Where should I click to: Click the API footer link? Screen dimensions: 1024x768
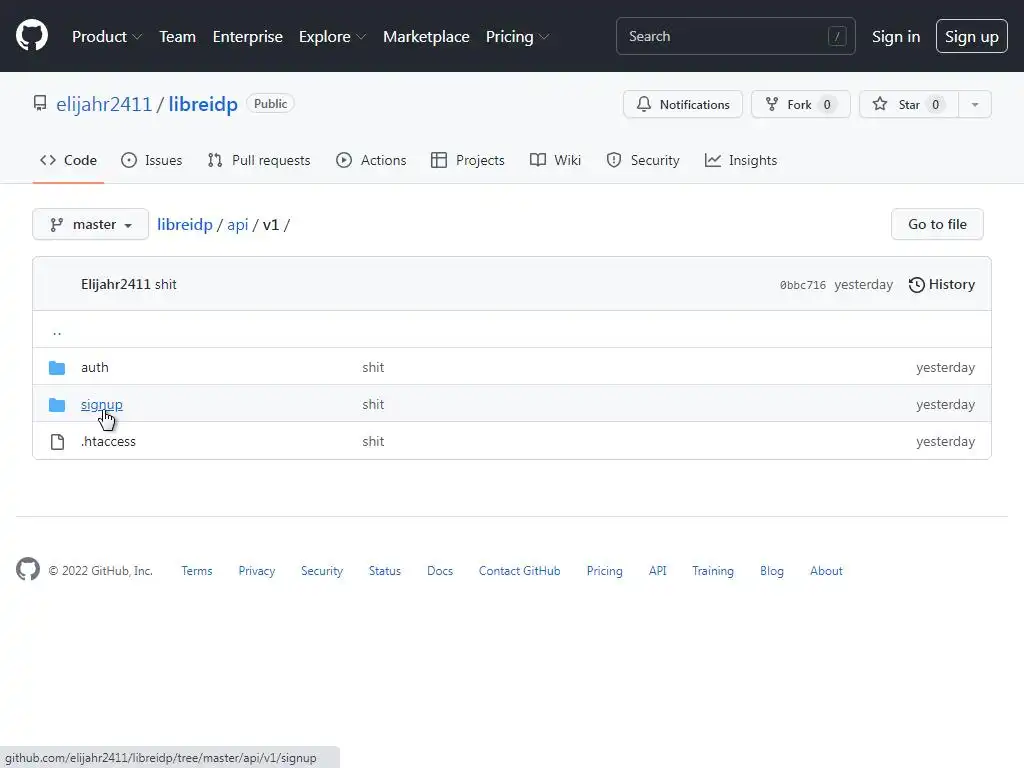click(x=658, y=571)
